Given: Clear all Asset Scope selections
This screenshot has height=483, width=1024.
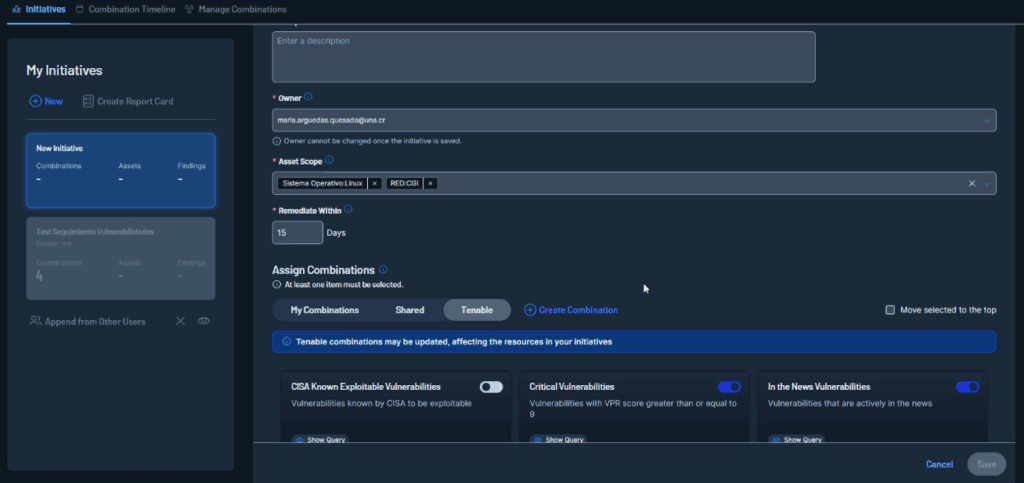Looking at the screenshot, I should 972,183.
